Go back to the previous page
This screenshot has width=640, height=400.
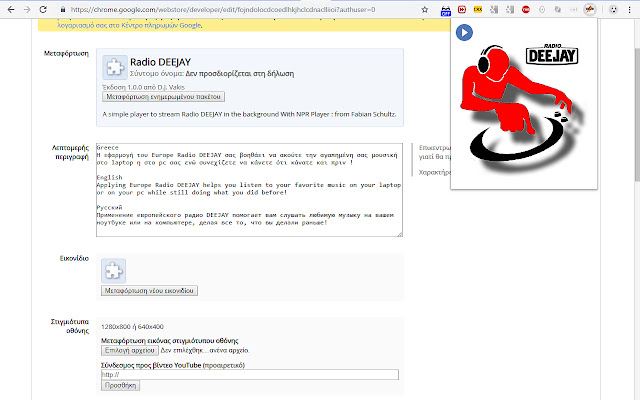pyautogui.click(x=11, y=9)
